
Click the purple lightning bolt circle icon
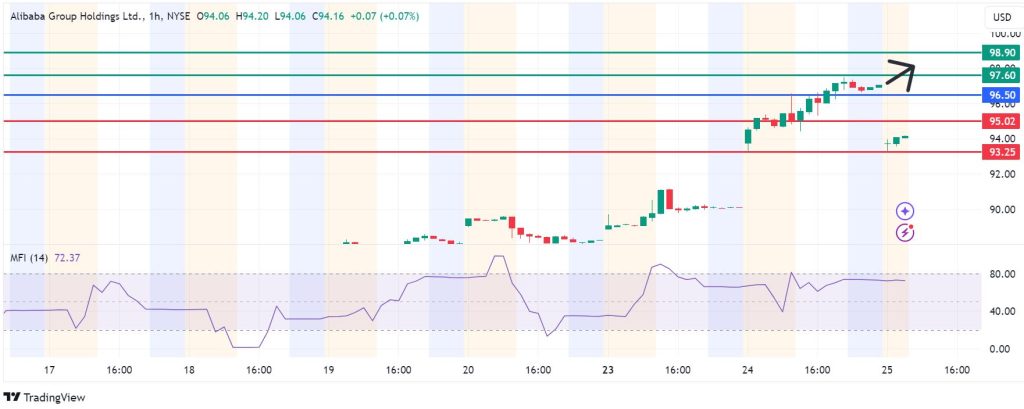[905, 231]
